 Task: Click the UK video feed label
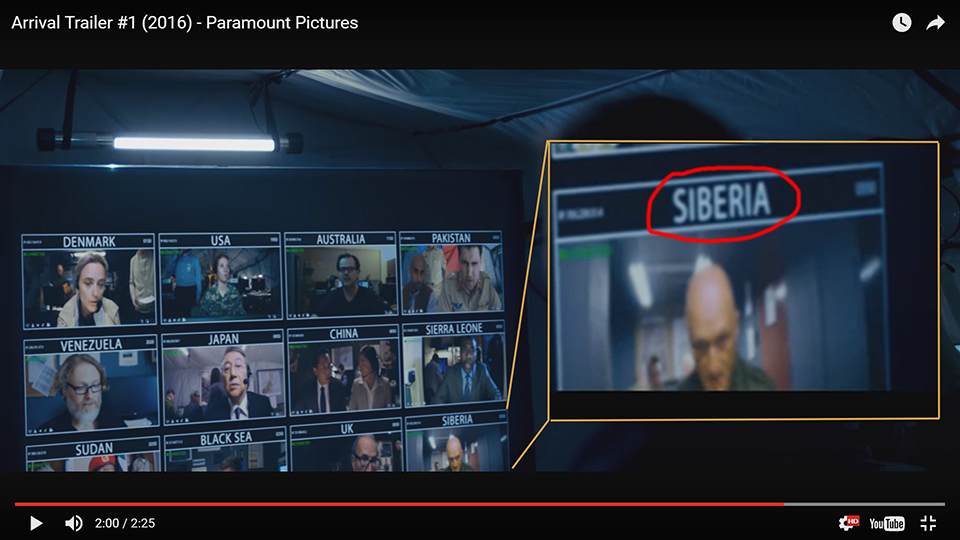coord(347,429)
